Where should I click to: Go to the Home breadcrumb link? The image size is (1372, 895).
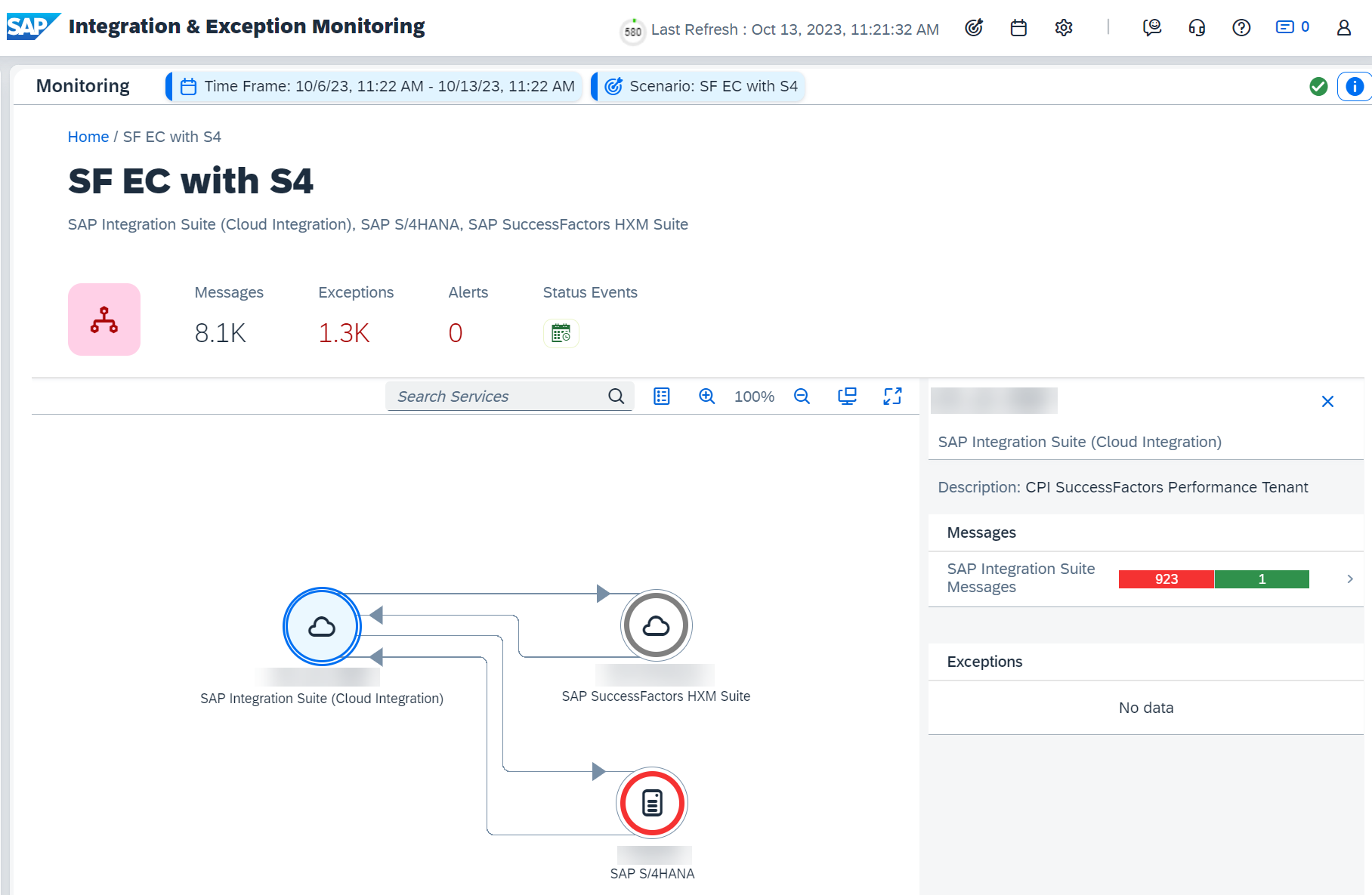(x=88, y=137)
